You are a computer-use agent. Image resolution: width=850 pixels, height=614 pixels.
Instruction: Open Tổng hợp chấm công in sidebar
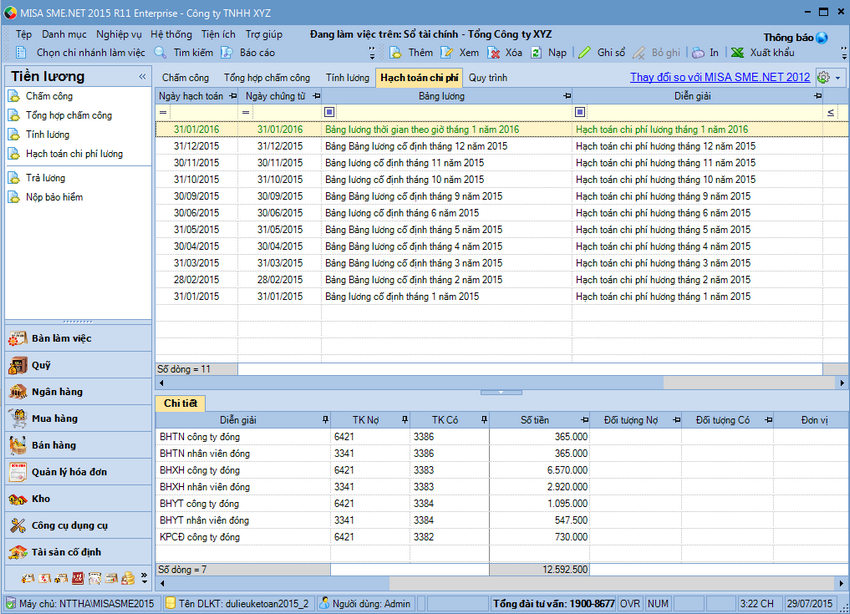69,115
